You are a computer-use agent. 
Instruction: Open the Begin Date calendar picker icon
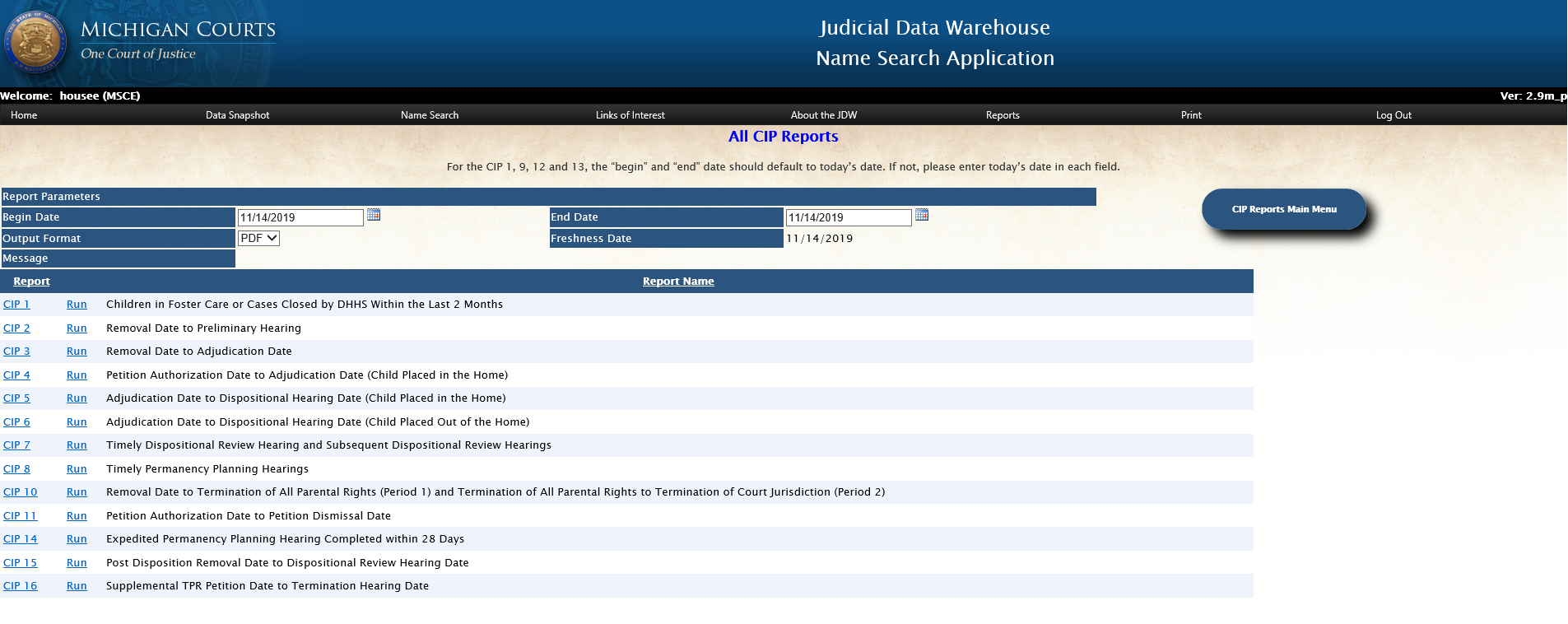pos(374,215)
